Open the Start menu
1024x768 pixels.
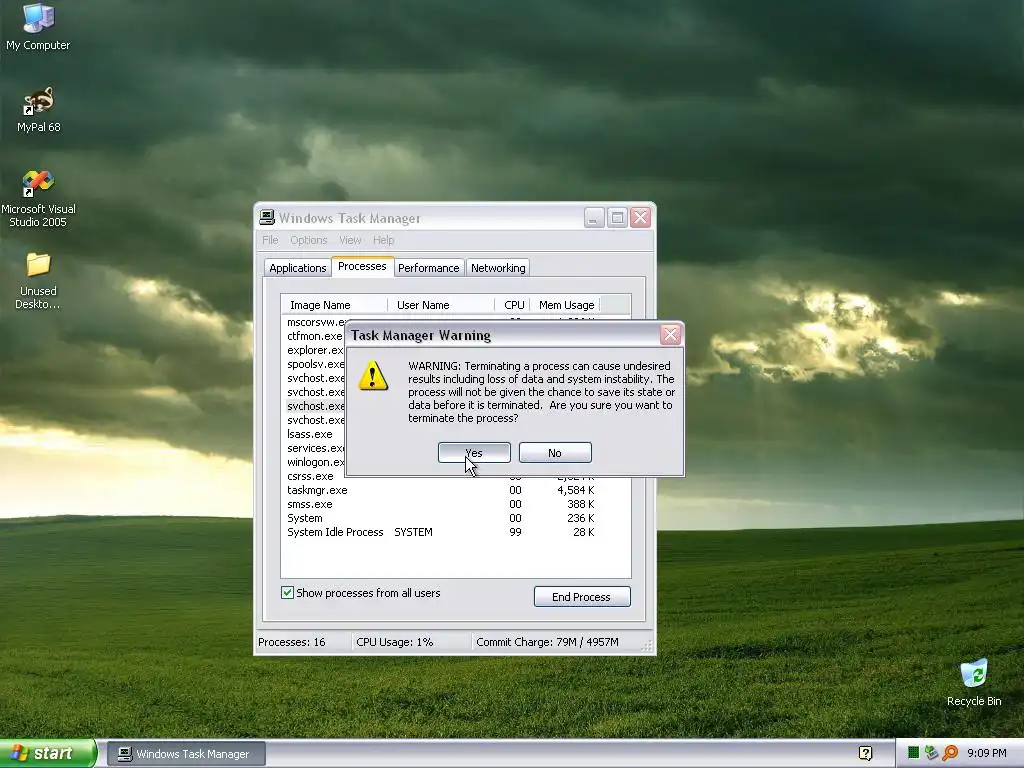click(x=48, y=753)
